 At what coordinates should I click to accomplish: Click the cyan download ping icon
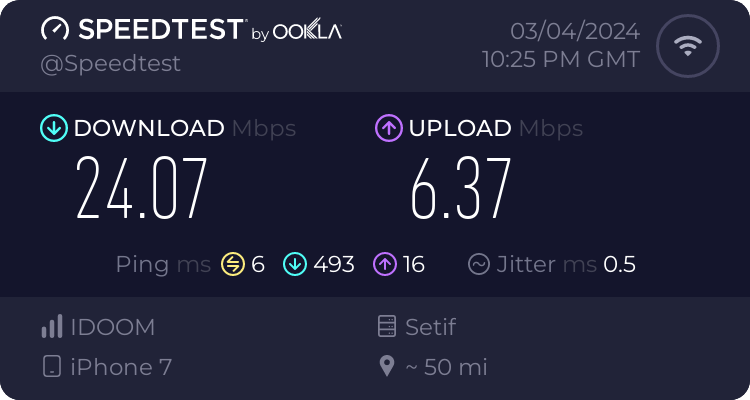(x=294, y=264)
